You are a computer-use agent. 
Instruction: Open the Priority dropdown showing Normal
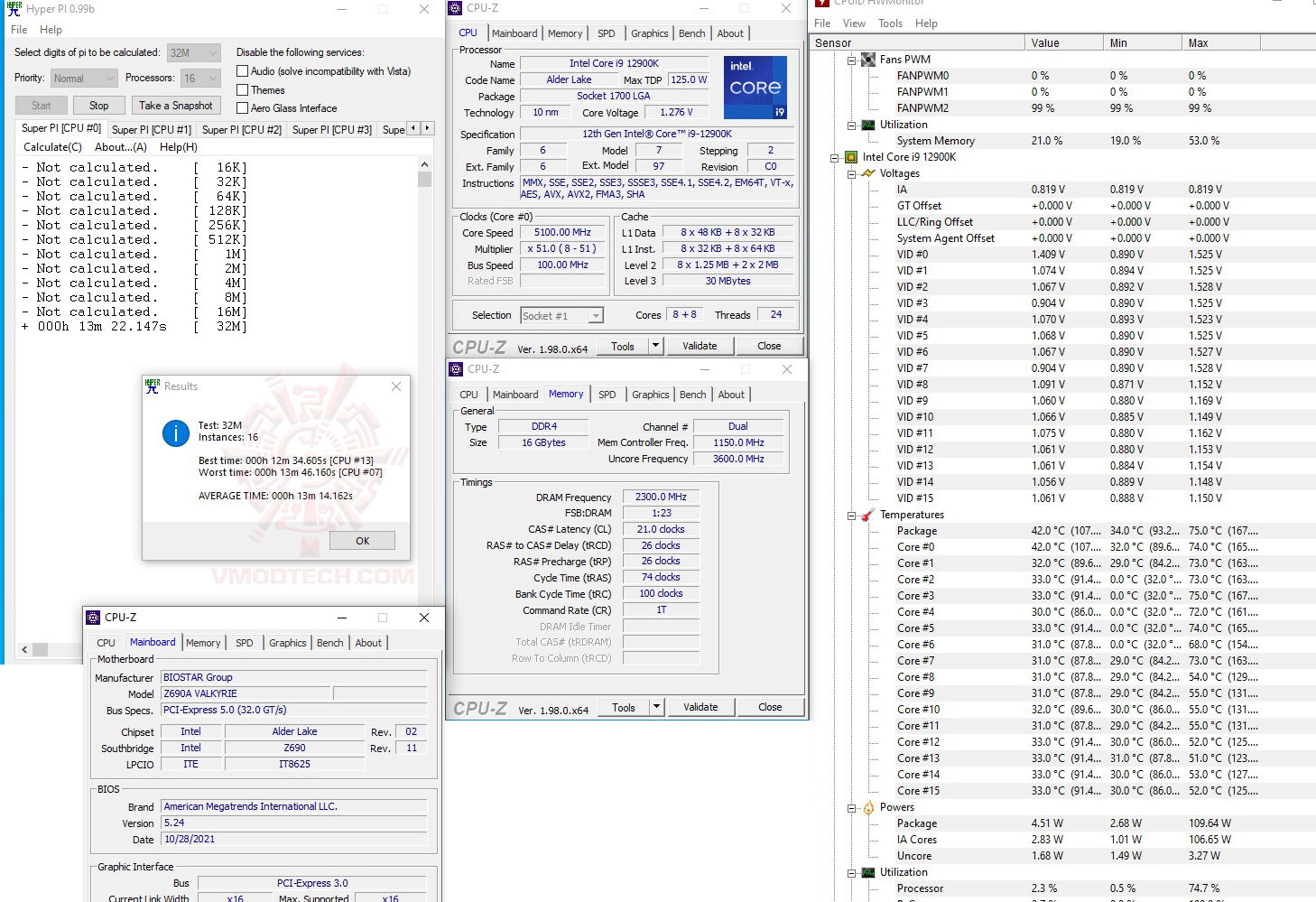[83, 79]
